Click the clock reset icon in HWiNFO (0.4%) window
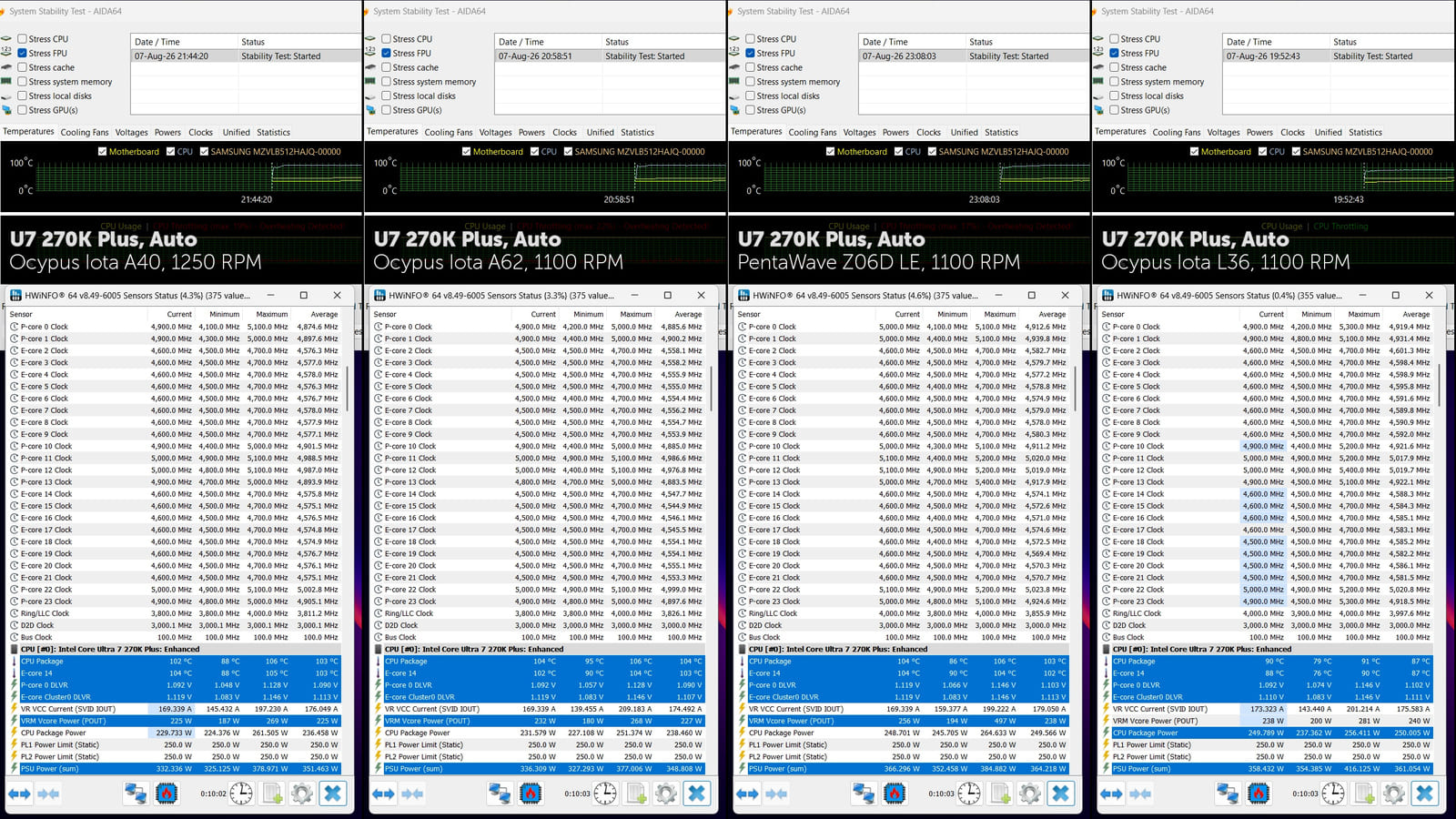The width and height of the screenshot is (1456, 819). 1333,794
